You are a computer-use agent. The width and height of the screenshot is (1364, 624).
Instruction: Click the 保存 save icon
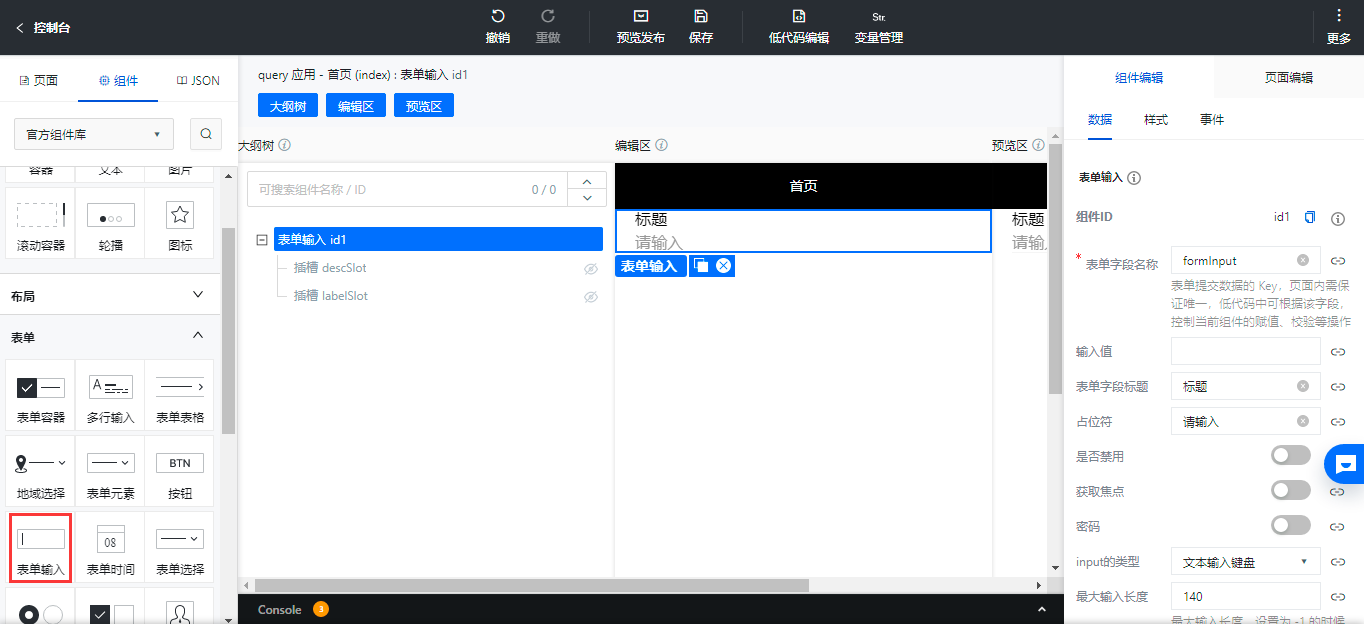coord(701,16)
